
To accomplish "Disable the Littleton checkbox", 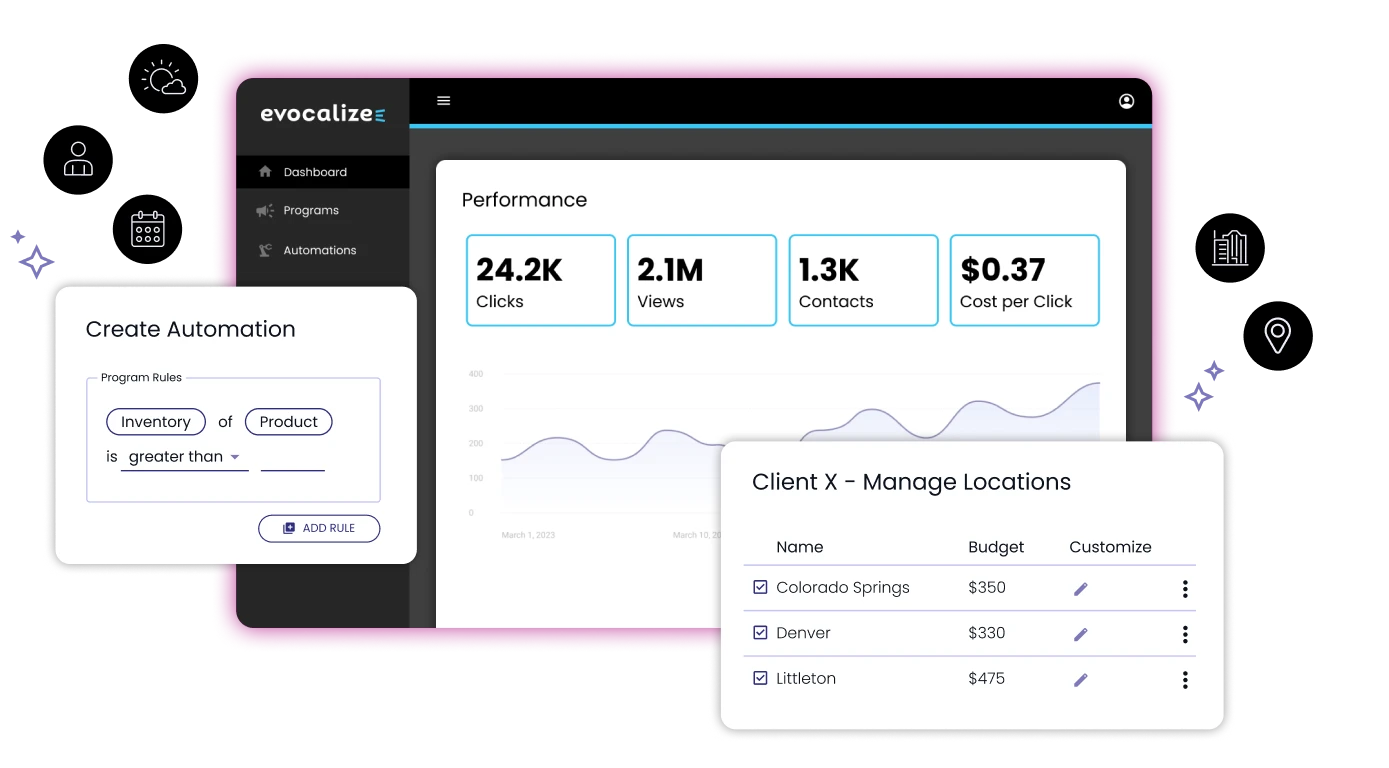I will pyautogui.click(x=760, y=678).
